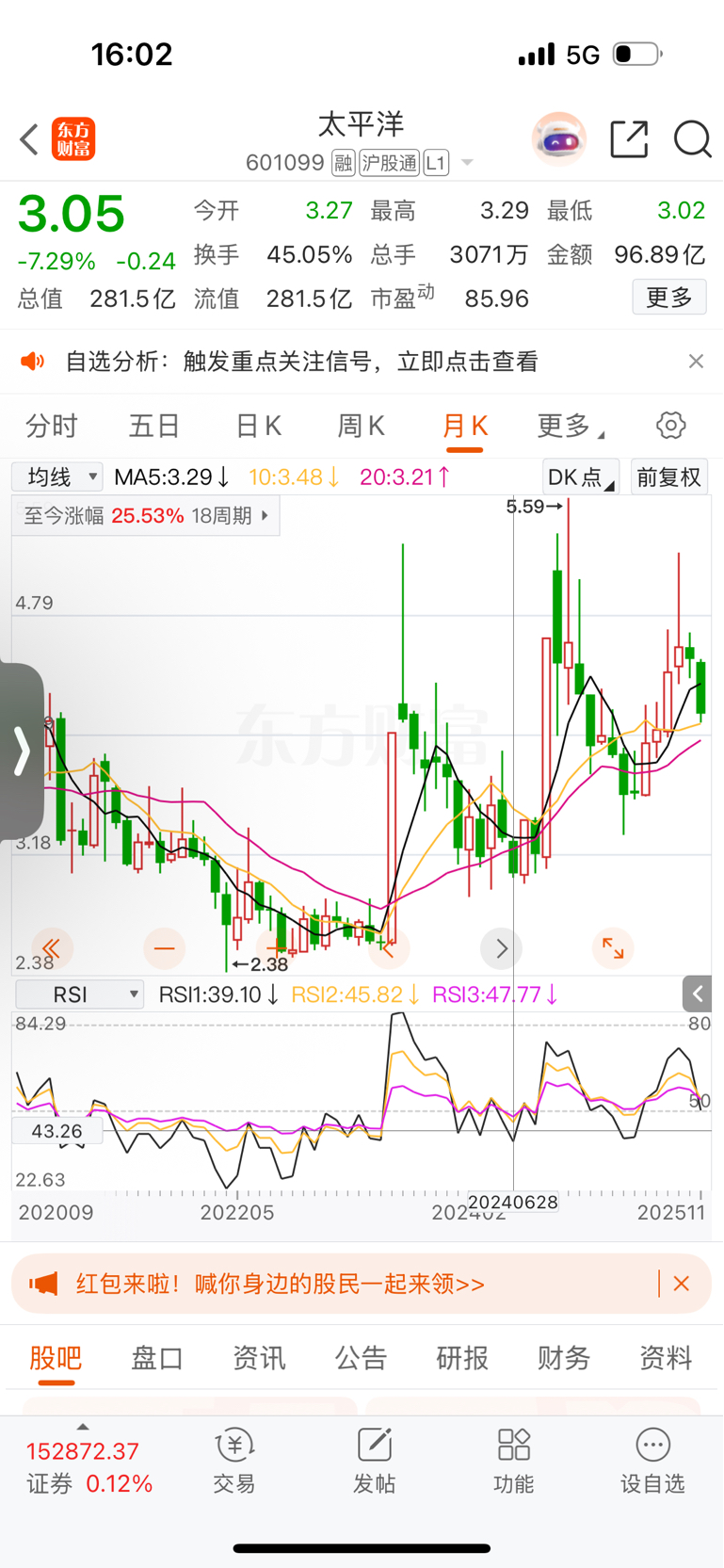Image resolution: width=724 pixels, height=1568 pixels.
Task: Tap the 20240628 crosshair date marker
Action: 513,1202
